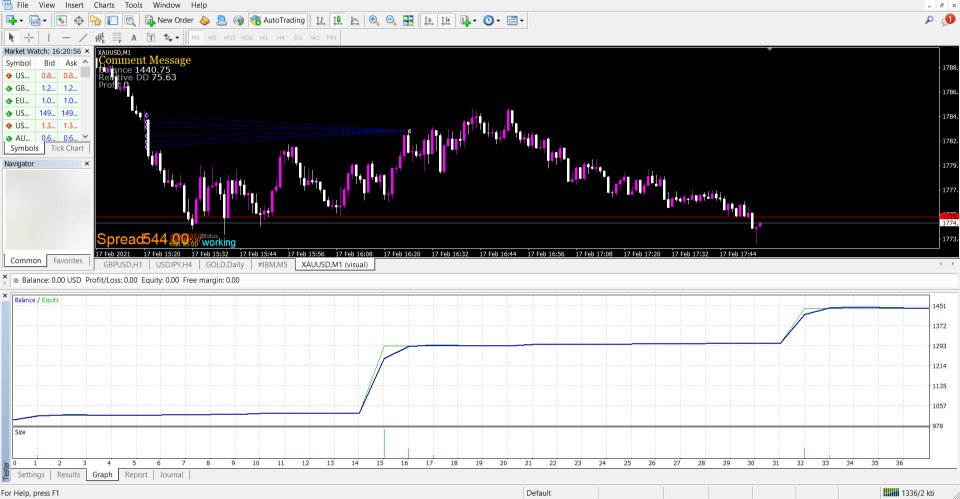Open the Help menu
The height and width of the screenshot is (499, 960).
[x=199, y=5]
